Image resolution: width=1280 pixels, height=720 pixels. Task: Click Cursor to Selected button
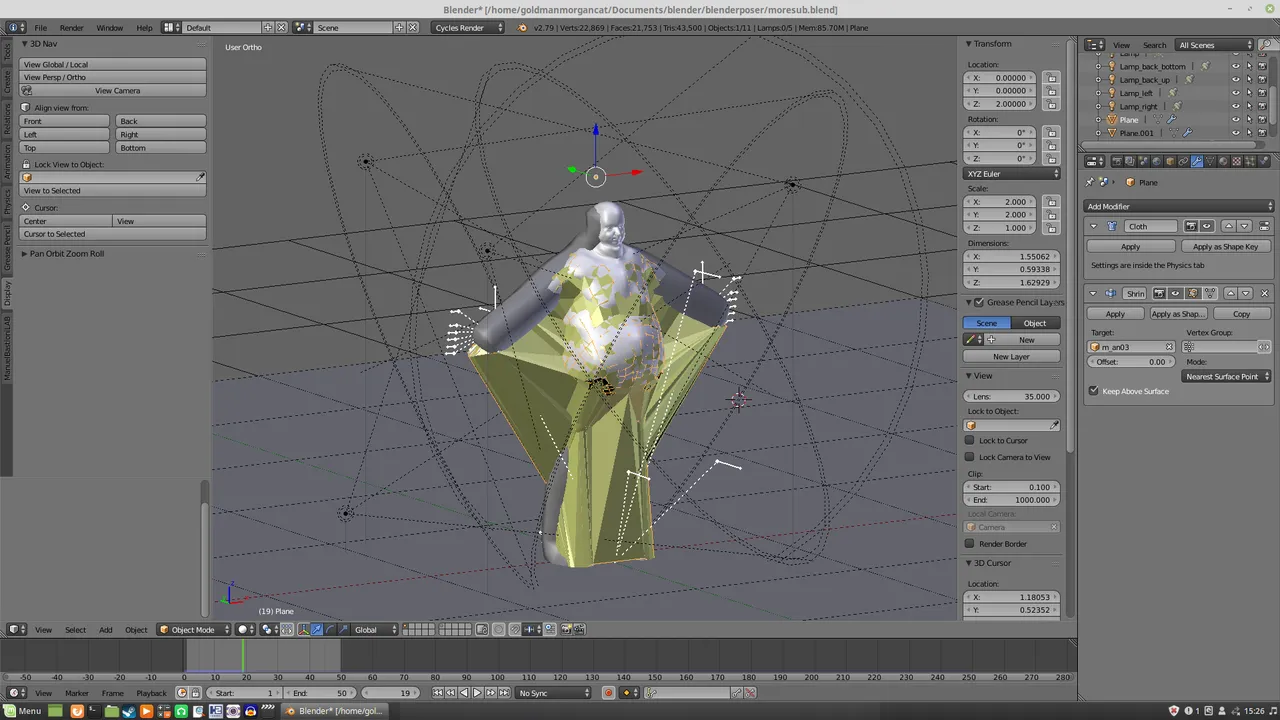point(113,234)
